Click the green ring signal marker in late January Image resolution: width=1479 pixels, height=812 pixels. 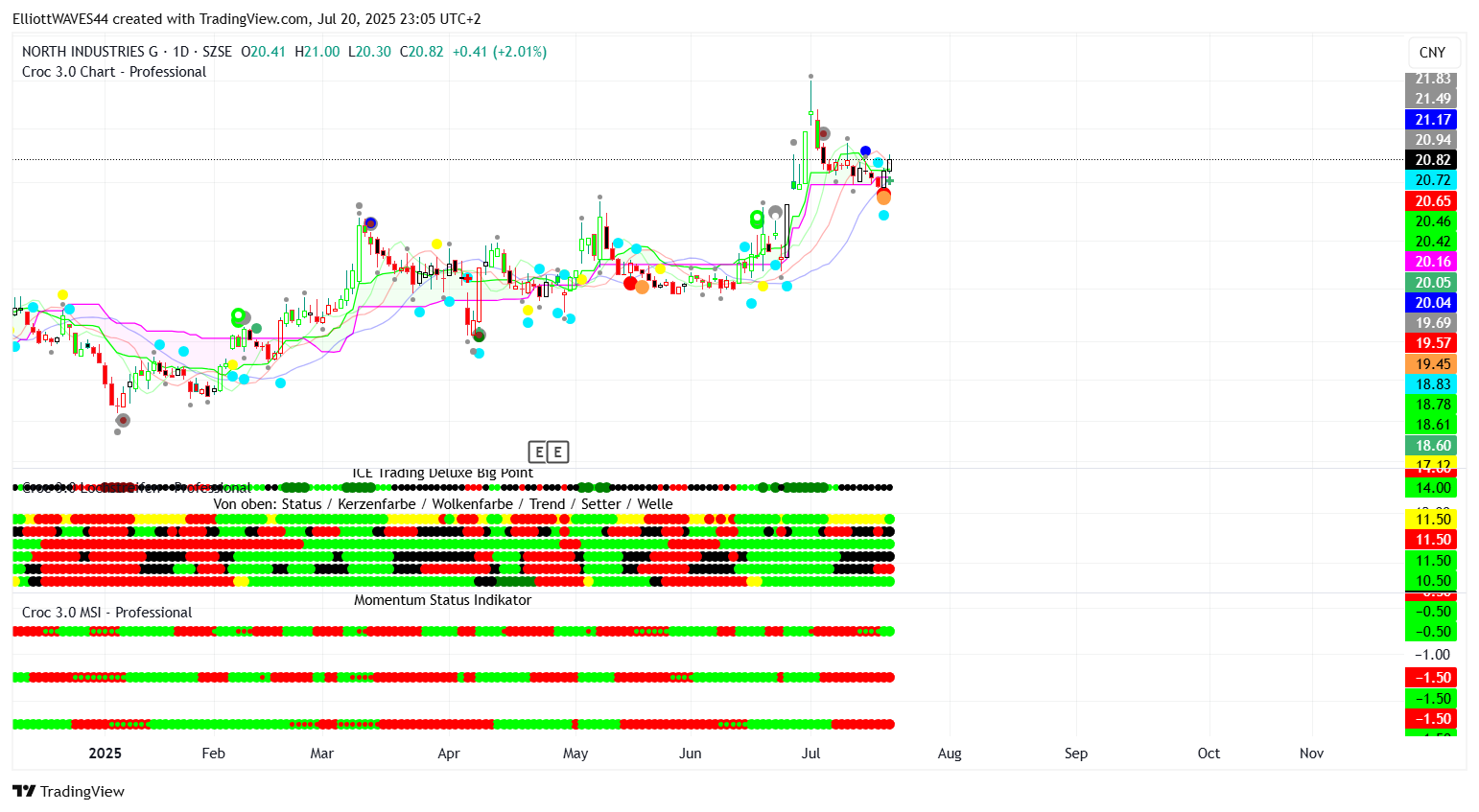pos(239,315)
